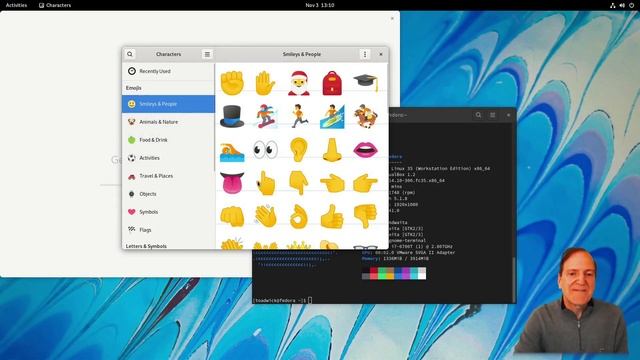
Task: Show the Activities emoji category
Action: point(168,158)
